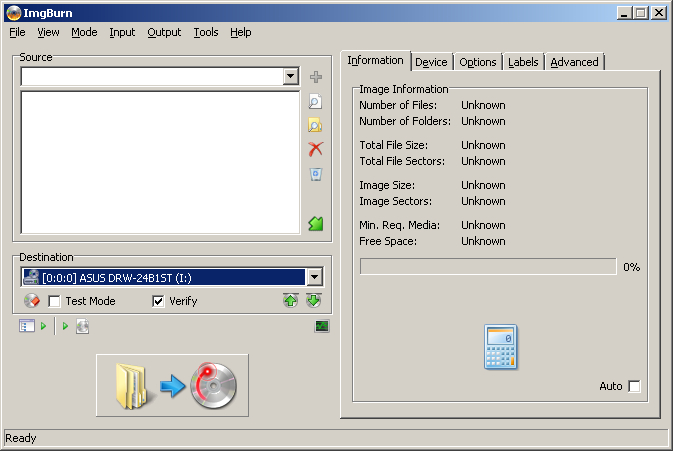Viewport: 673px width, 451px height.
Task: Click play arrow beside queue icon
Action: 65,326
